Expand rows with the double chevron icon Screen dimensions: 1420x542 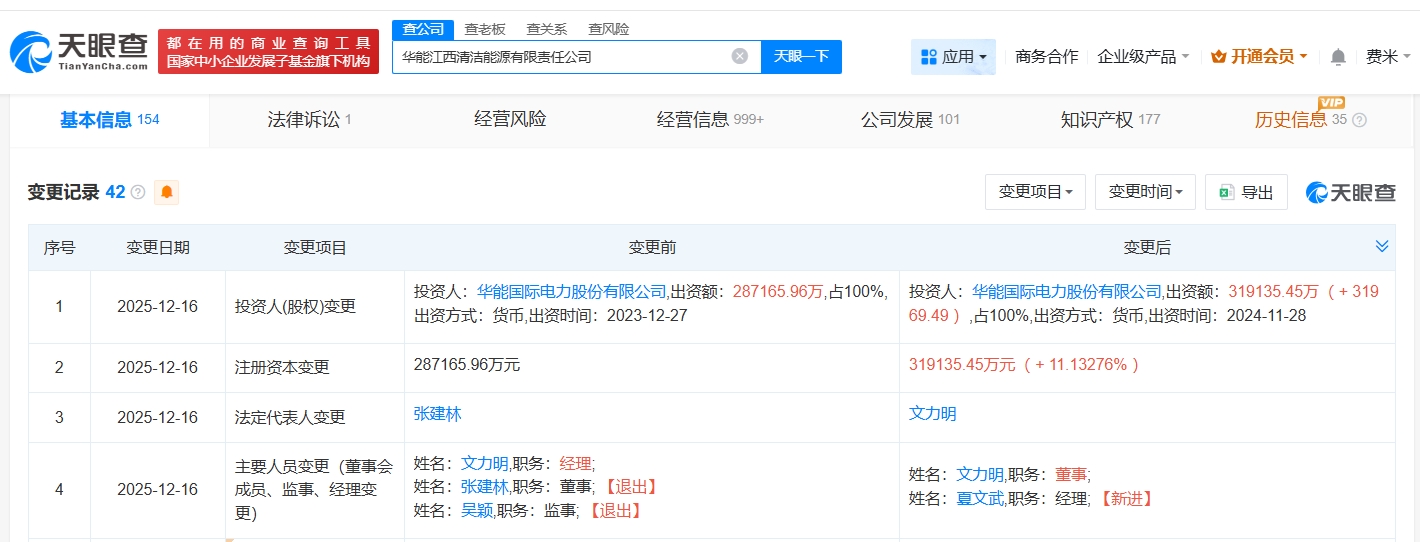coord(1382,246)
